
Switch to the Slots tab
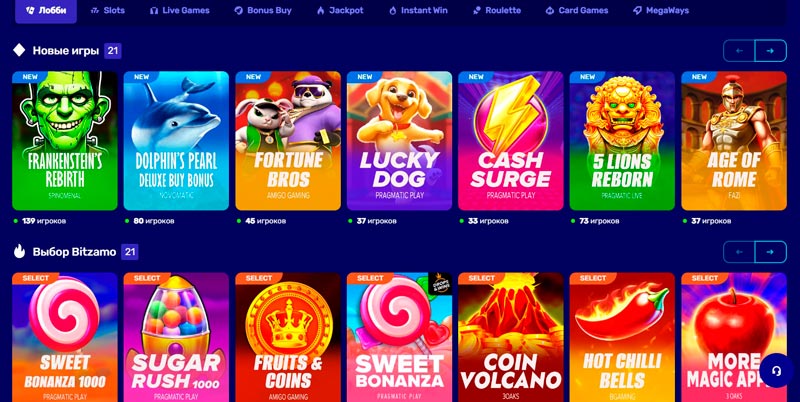click(x=107, y=10)
